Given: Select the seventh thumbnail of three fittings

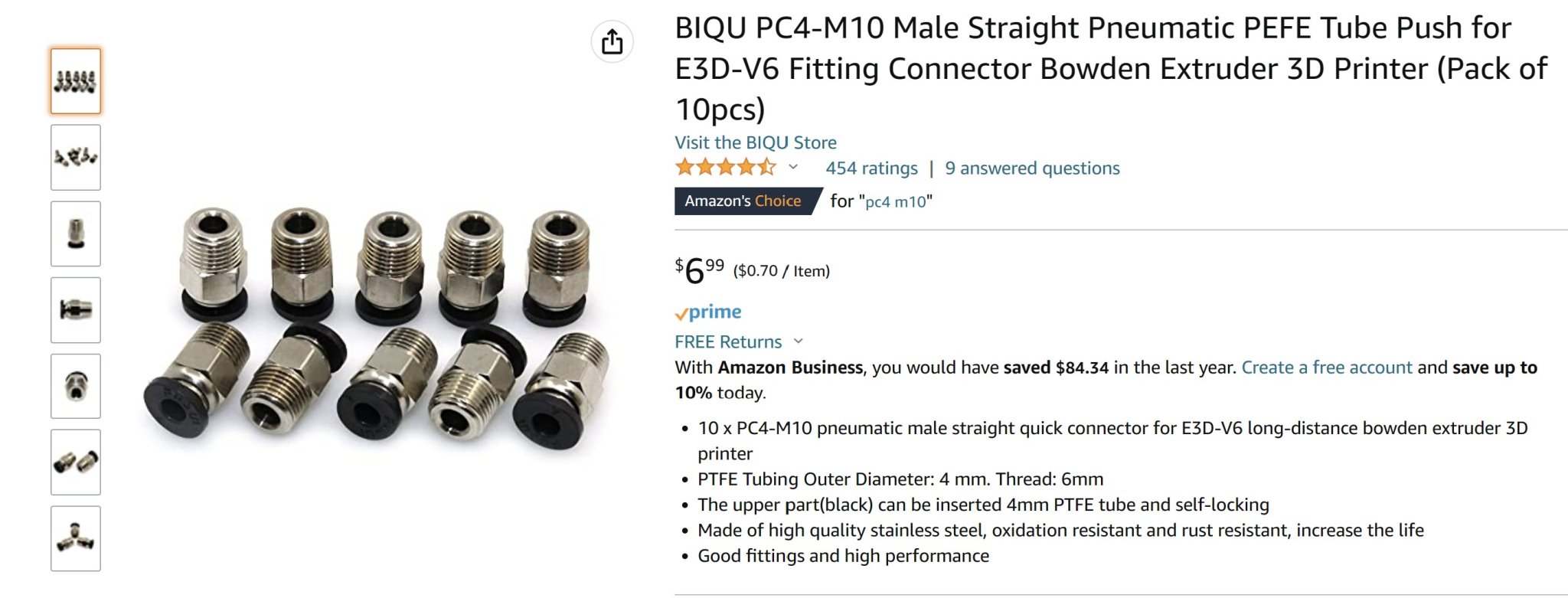Looking at the screenshot, I should [76, 538].
